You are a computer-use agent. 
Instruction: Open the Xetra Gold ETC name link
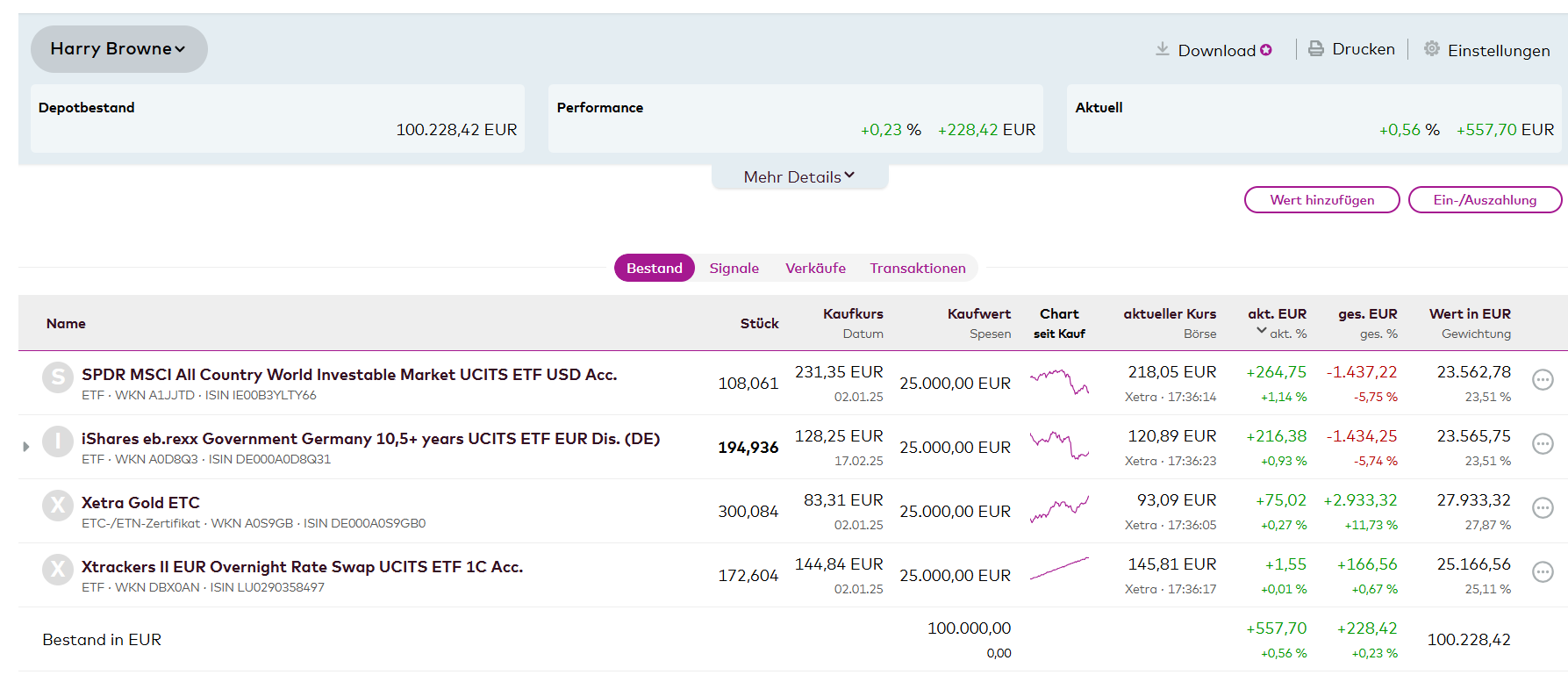pos(140,503)
